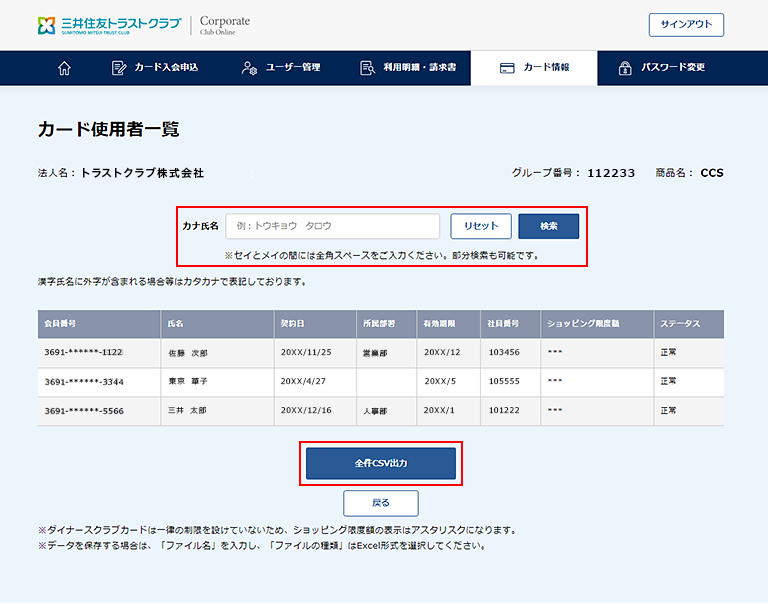Click expiry value 20XX/12
768x604 pixels.
click(x=442, y=352)
